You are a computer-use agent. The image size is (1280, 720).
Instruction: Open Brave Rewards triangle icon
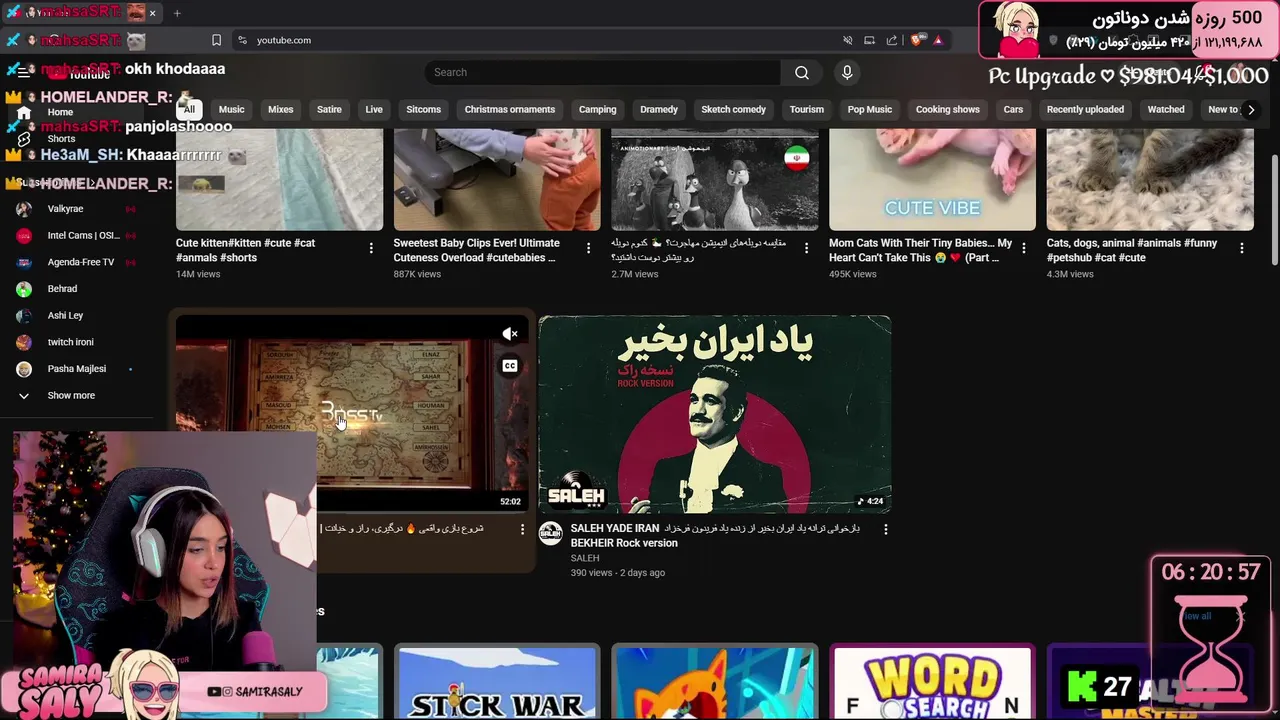click(938, 40)
